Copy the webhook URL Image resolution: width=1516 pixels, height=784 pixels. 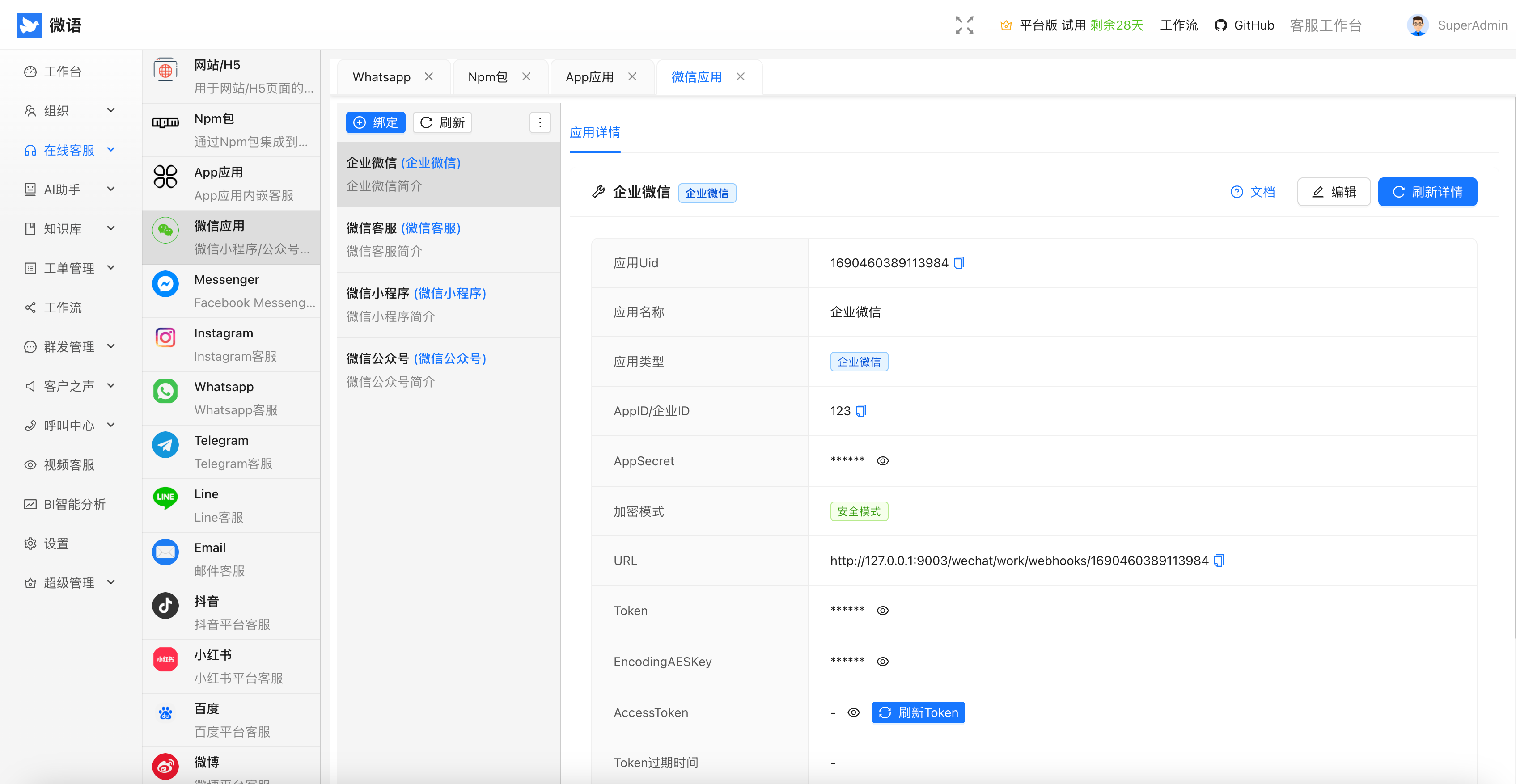coord(1219,561)
